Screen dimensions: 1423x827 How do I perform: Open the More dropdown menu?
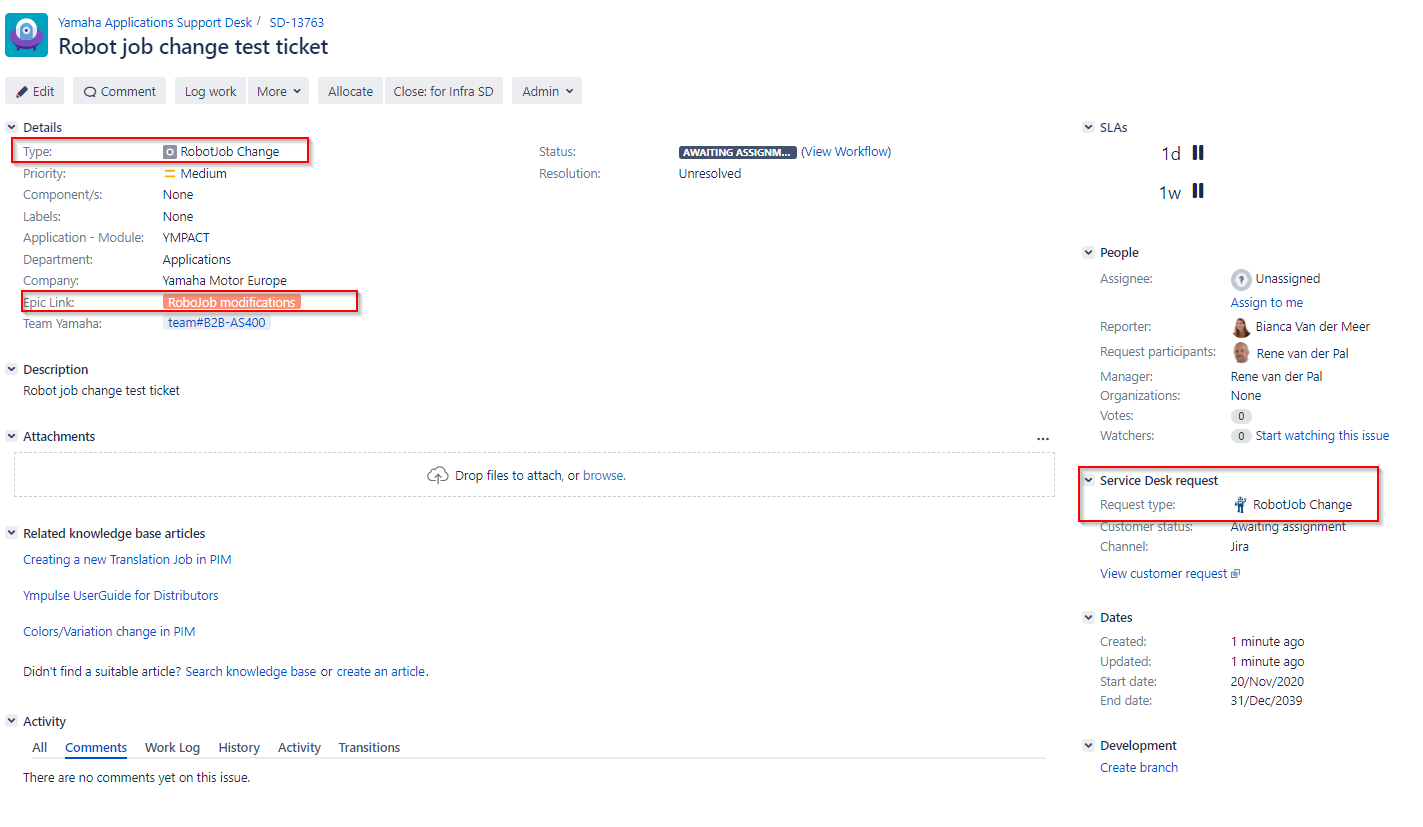[278, 91]
